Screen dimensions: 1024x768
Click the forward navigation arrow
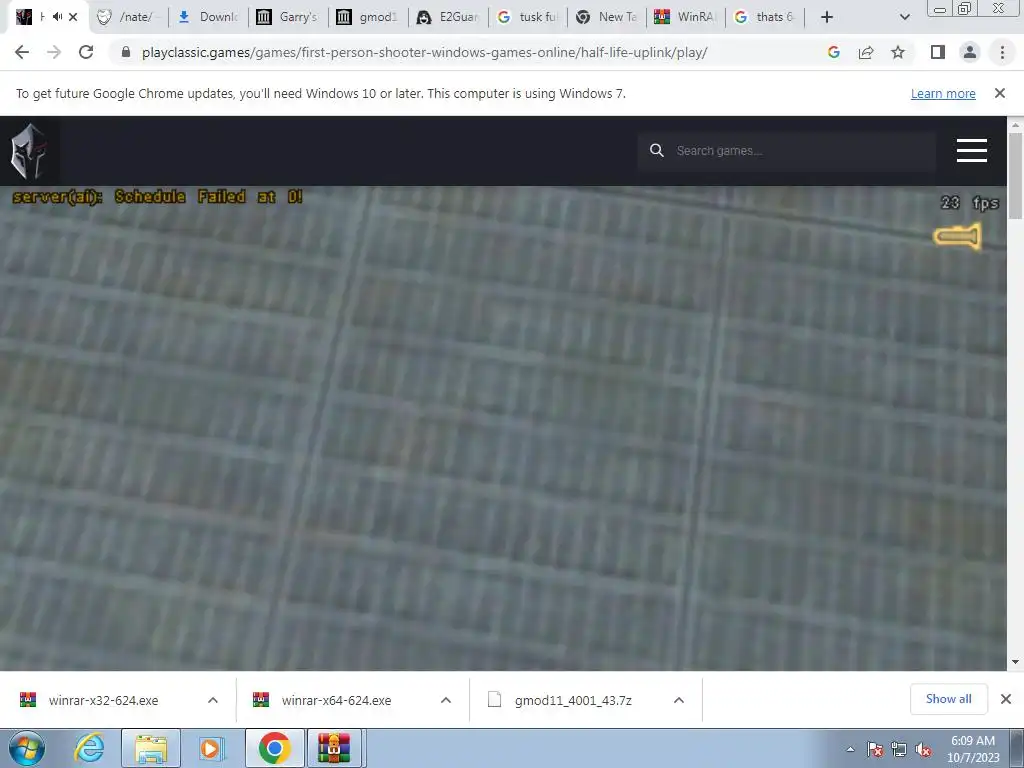[54, 52]
